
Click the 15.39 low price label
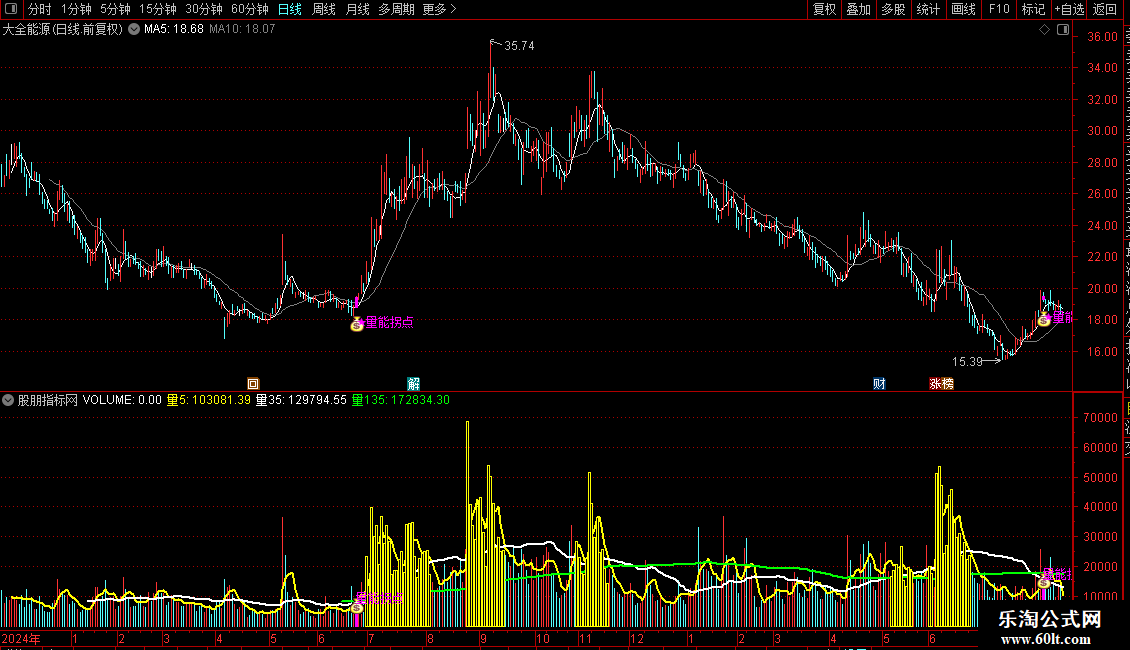pos(967,362)
